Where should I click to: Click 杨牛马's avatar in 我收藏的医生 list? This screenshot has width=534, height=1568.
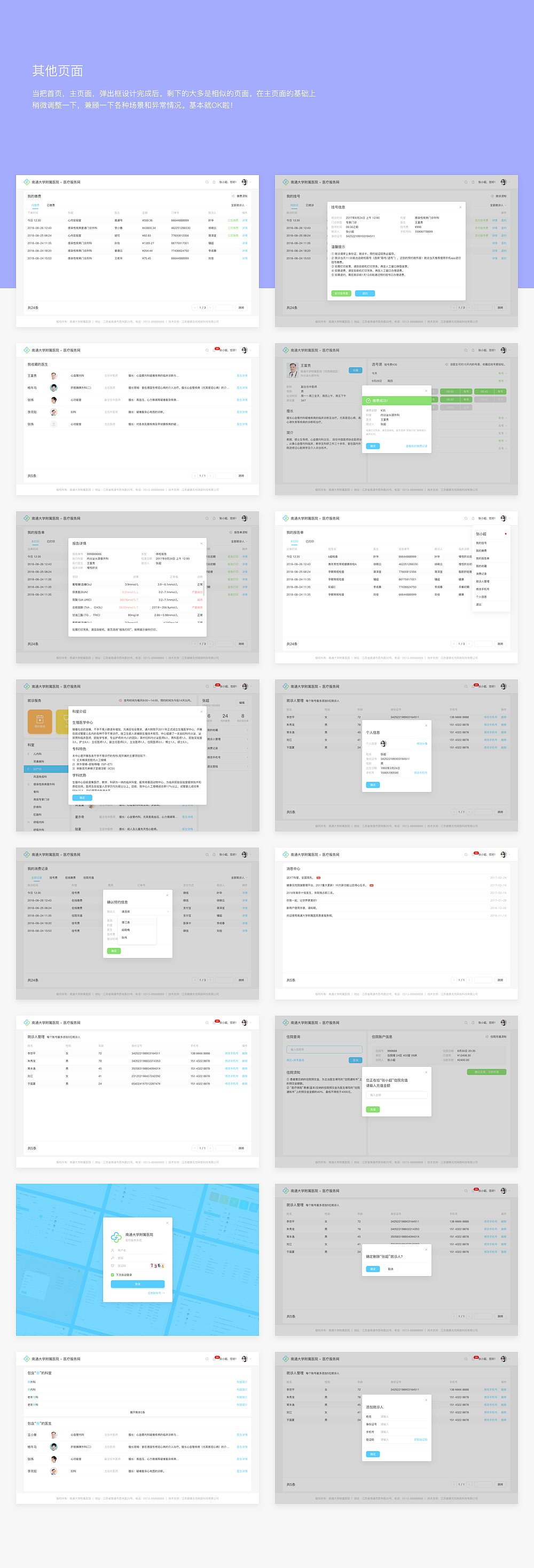pos(53,388)
